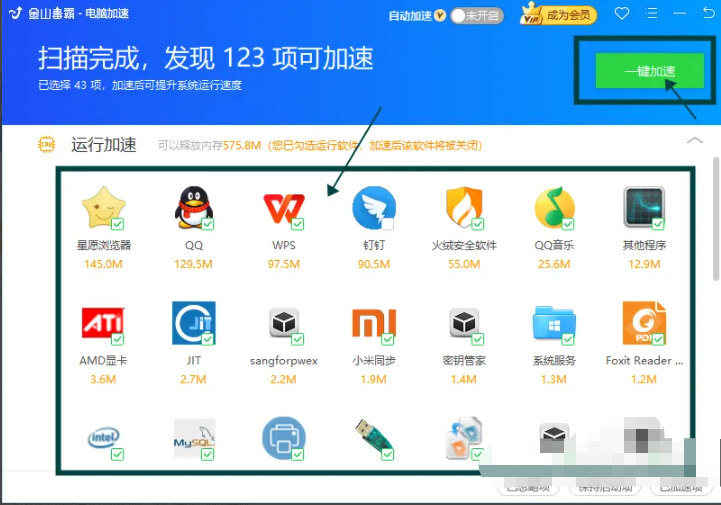The image size is (721, 505).
Task: Click the heart favorite icon in title bar
Action: pyautogui.click(x=622, y=13)
